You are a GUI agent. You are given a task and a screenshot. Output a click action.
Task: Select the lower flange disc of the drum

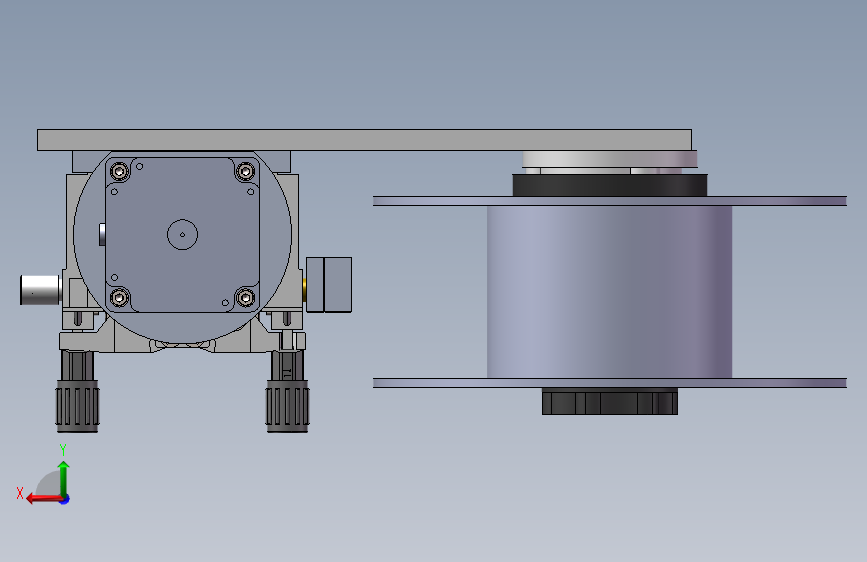[x=609, y=383]
